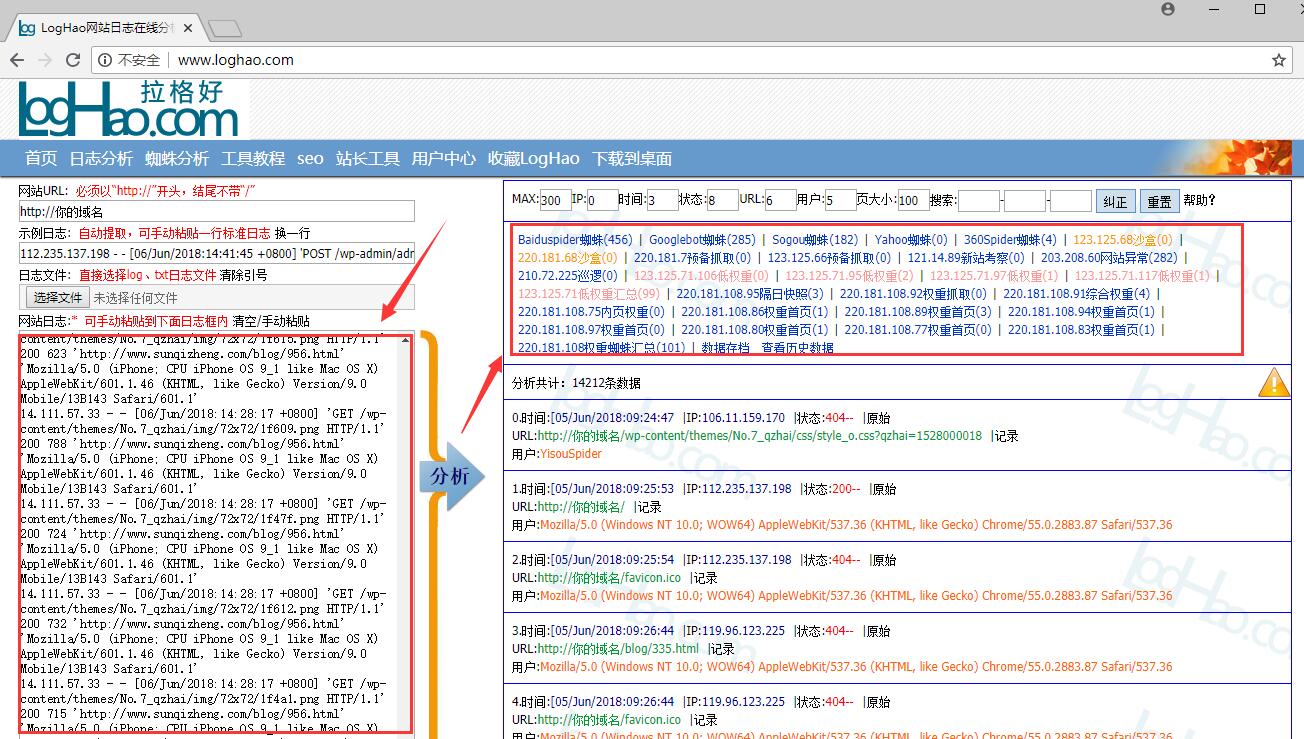1304x739 pixels.
Task: Click the 网站URL input field
Action: 216,211
